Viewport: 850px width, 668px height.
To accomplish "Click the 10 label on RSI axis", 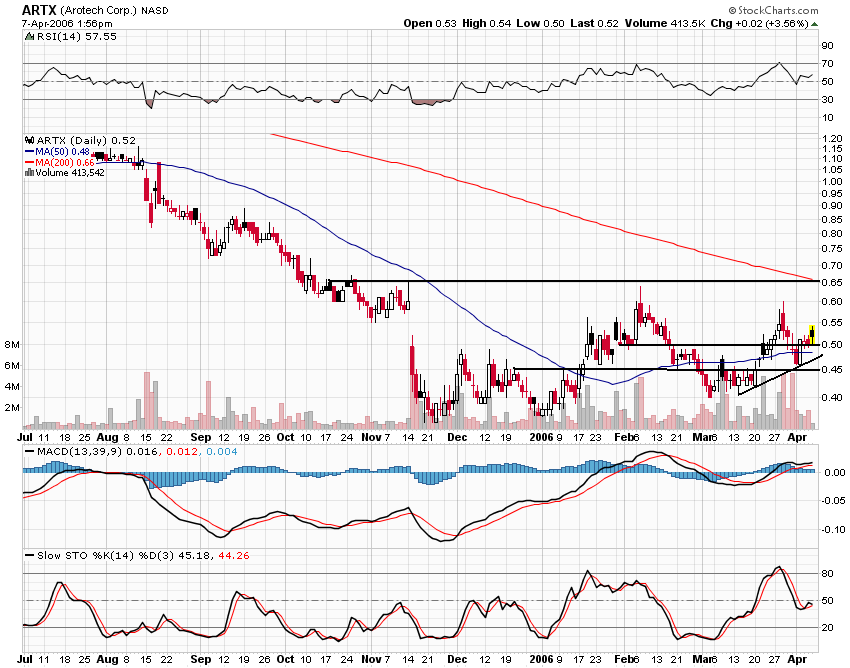I will tap(827, 118).
